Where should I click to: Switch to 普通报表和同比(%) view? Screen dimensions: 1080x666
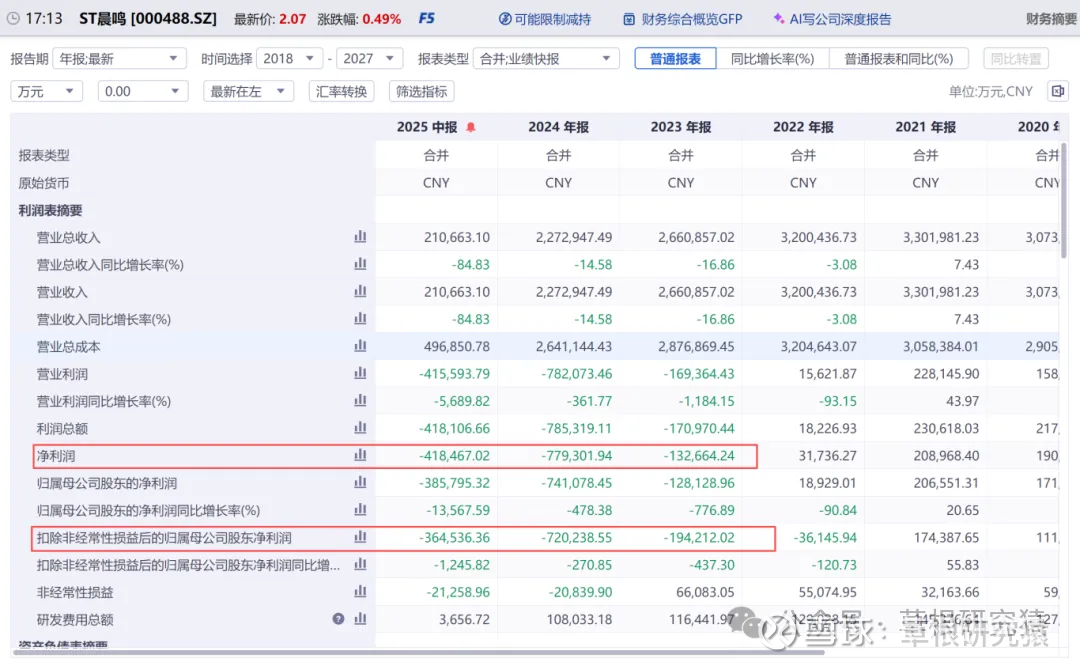[x=899, y=59]
